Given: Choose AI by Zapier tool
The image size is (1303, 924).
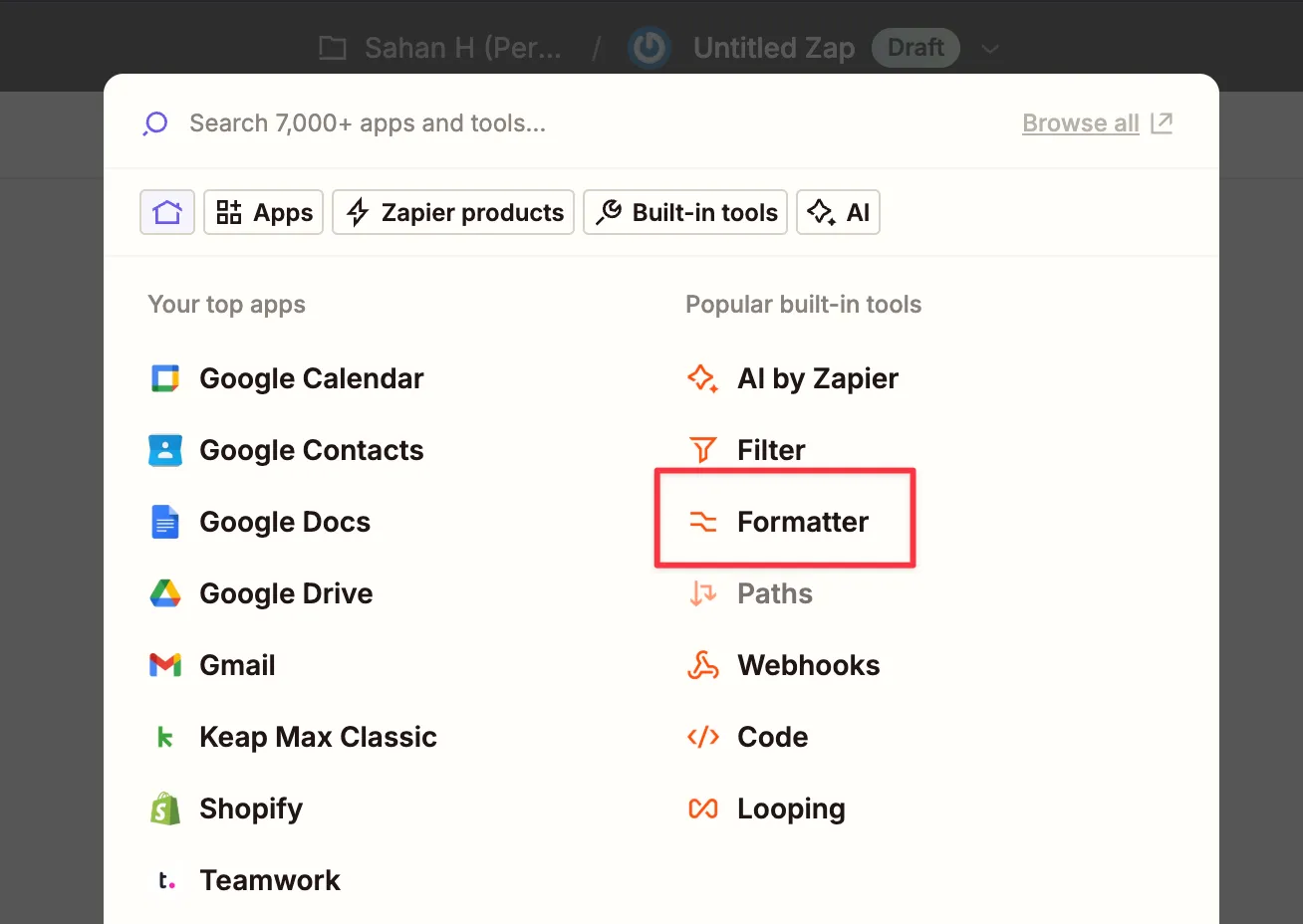Looking at the screenshot, I should 817,378.
